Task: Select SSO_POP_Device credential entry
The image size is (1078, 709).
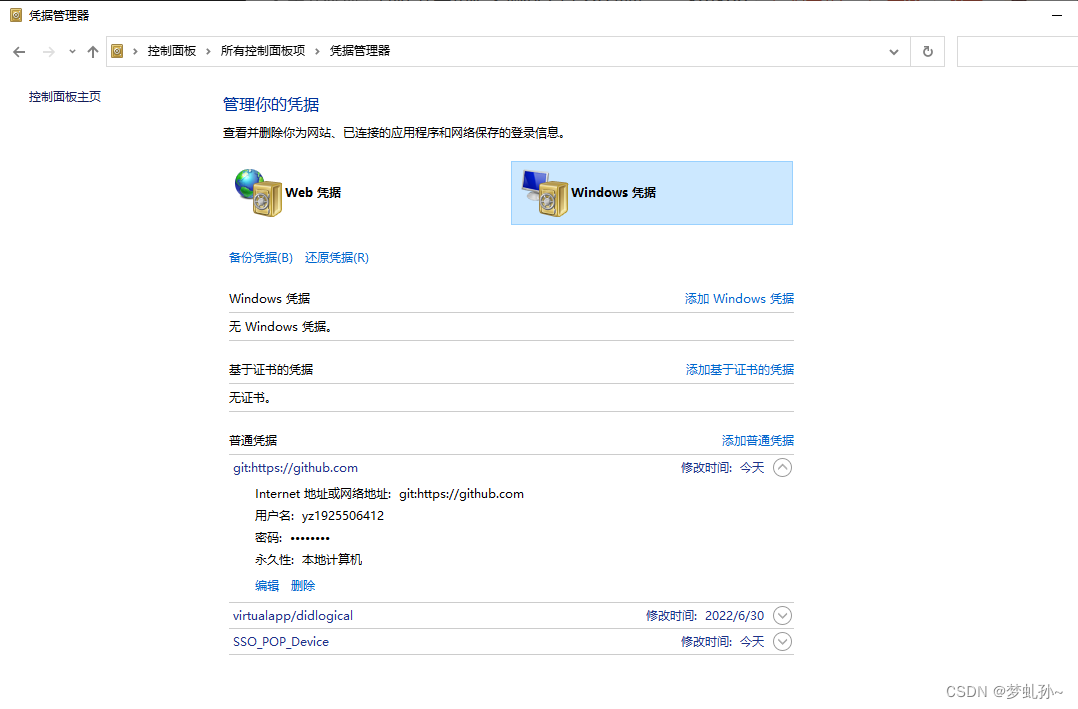Action: (x=280, y=642)
